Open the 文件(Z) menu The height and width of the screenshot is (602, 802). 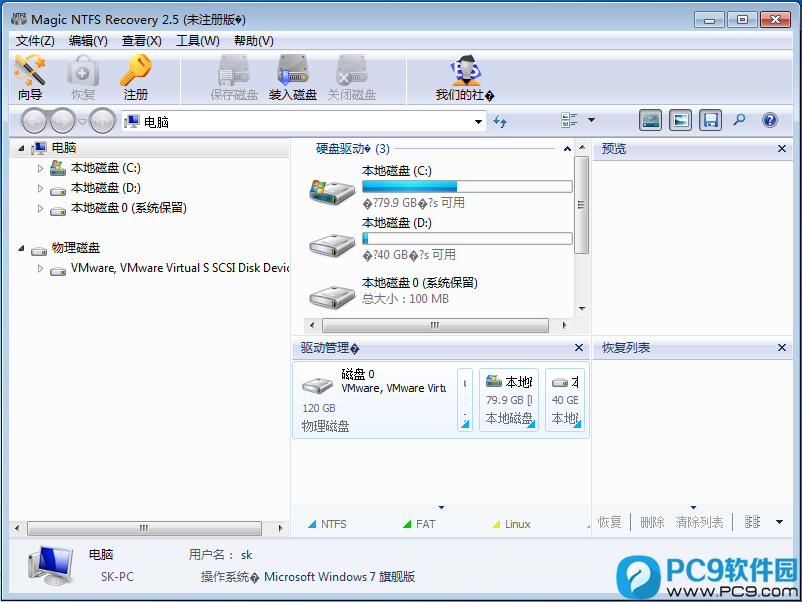click(x=35, y=41)
